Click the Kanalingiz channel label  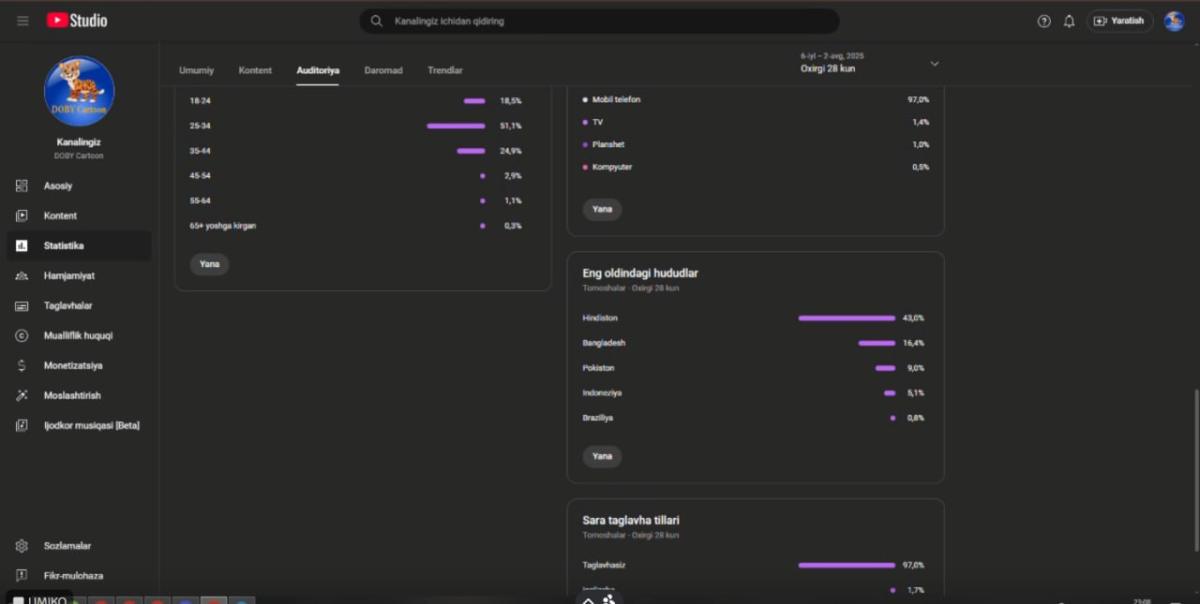click(79, 143)
